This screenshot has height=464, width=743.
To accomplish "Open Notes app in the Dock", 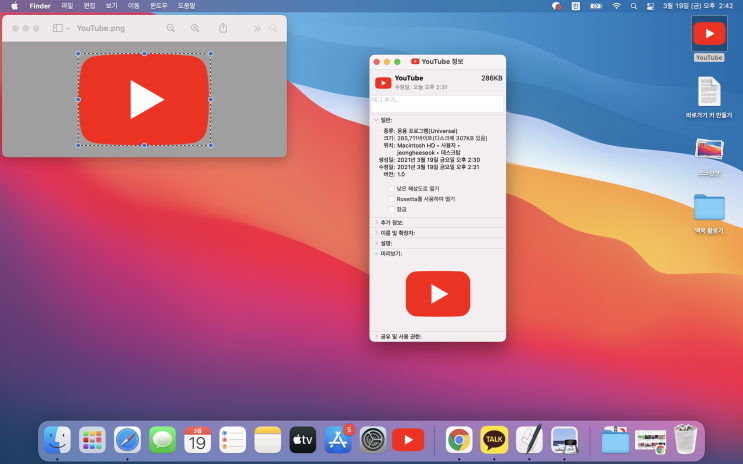I will click(x=267, y=440).
